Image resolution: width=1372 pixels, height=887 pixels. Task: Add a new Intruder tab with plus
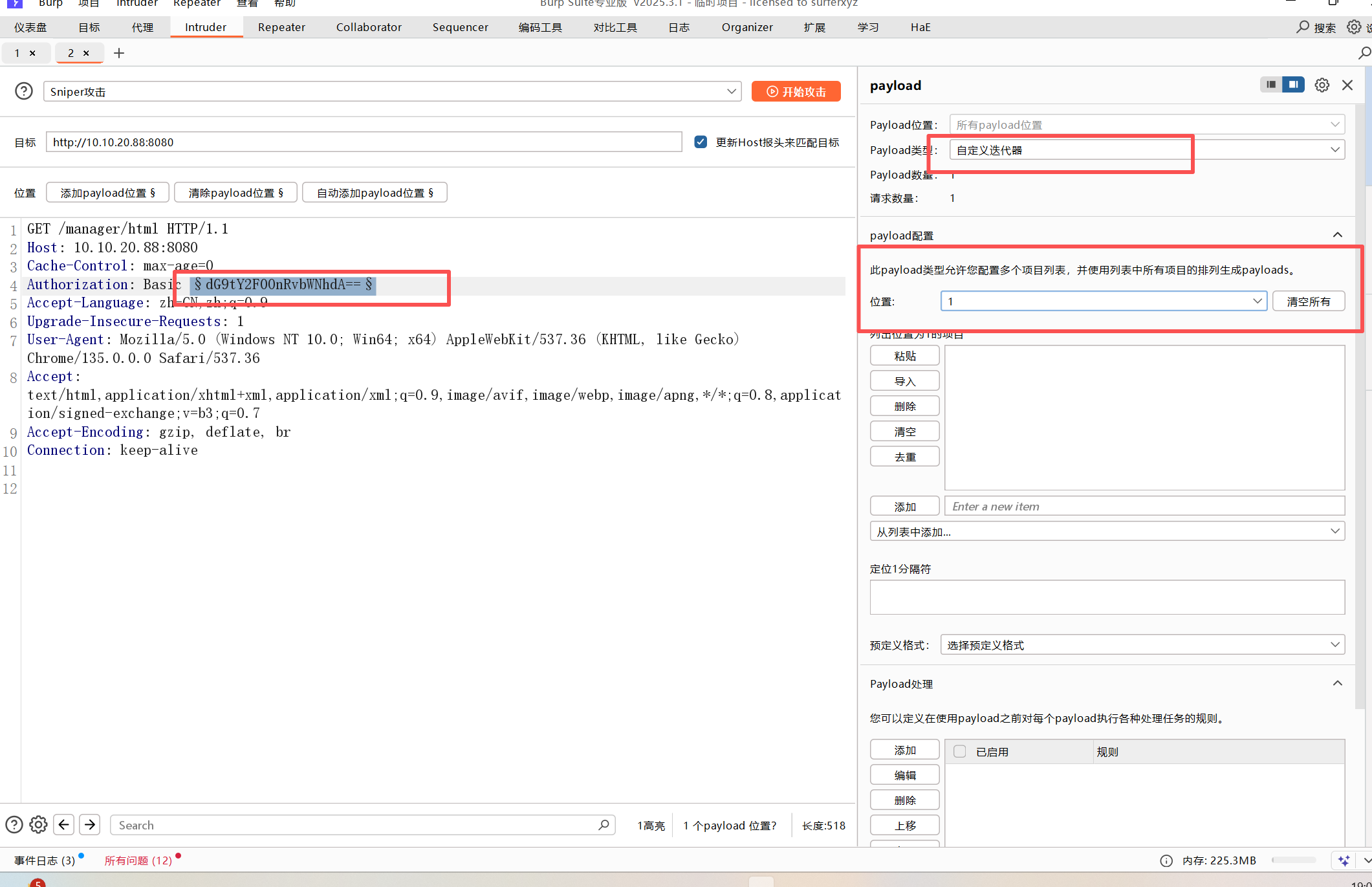pos(119,53)
